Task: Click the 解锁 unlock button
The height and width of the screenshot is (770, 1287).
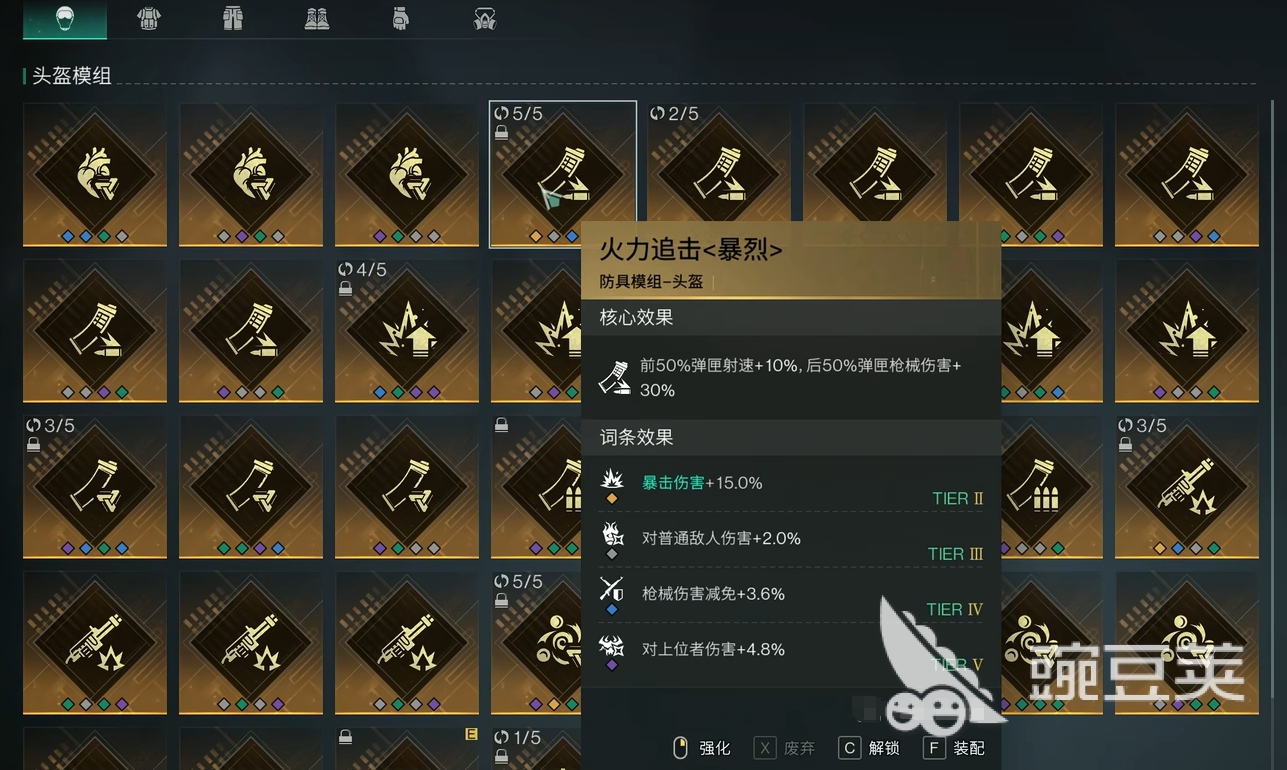Action: click(870, 748)
